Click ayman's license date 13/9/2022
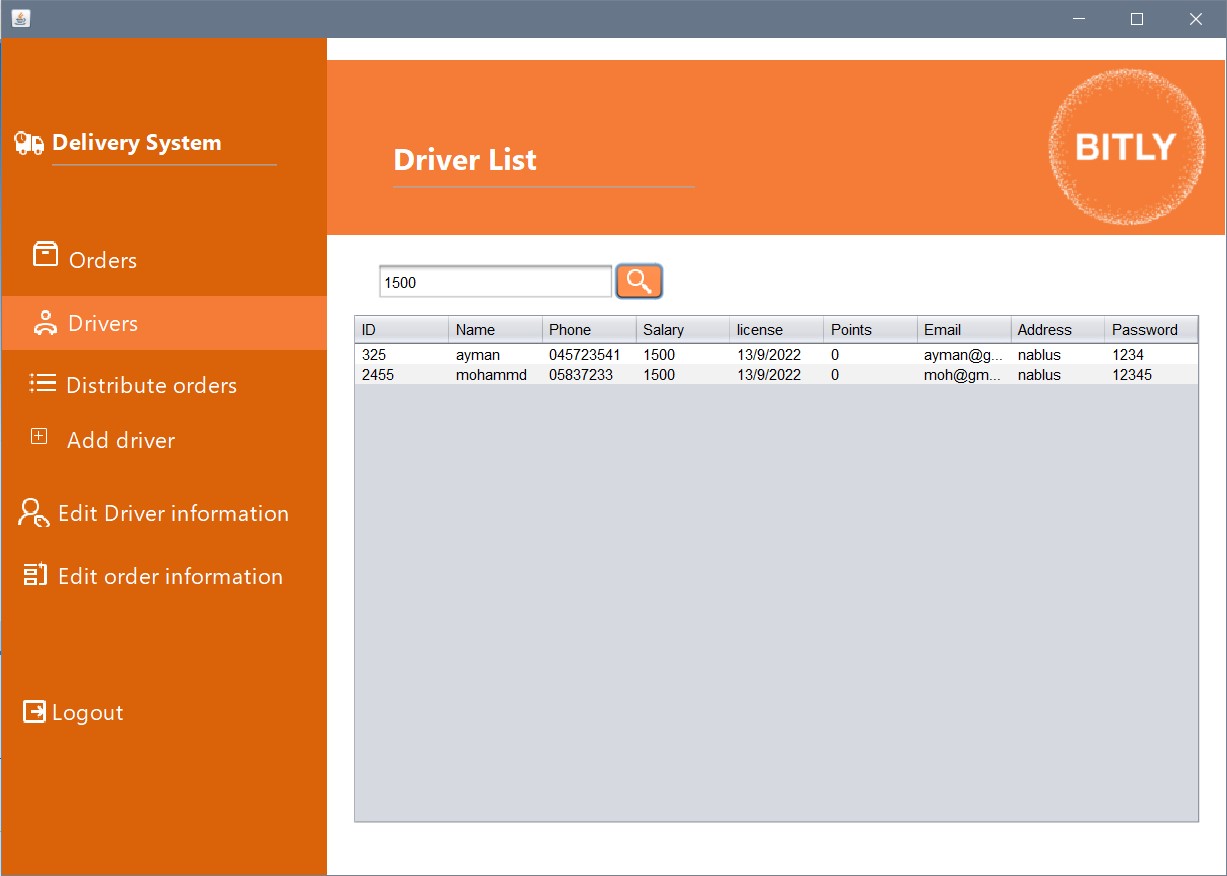The height and width of the screenshot is (876, 1227). pos(777,355)
